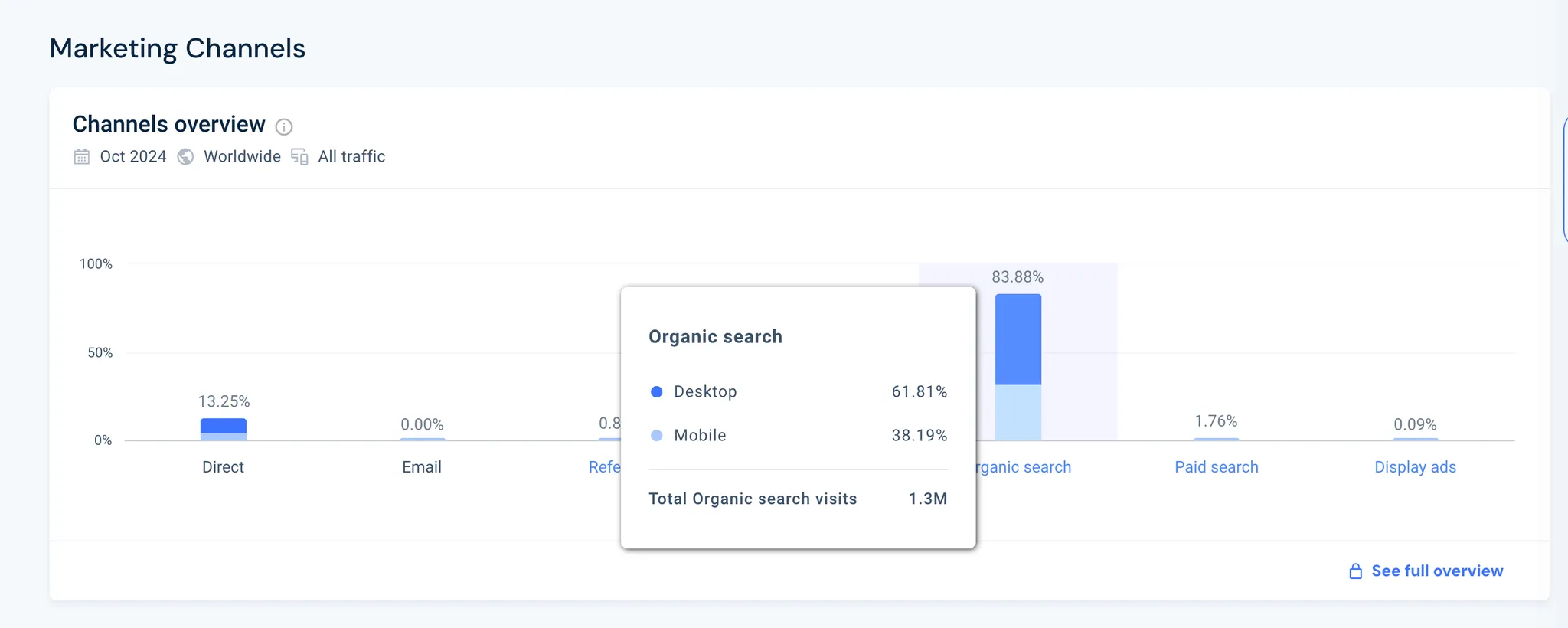Select the Direct channel axis label
Screen dimensions: 1568x628
pyautogui.click(x=223, y=467)
